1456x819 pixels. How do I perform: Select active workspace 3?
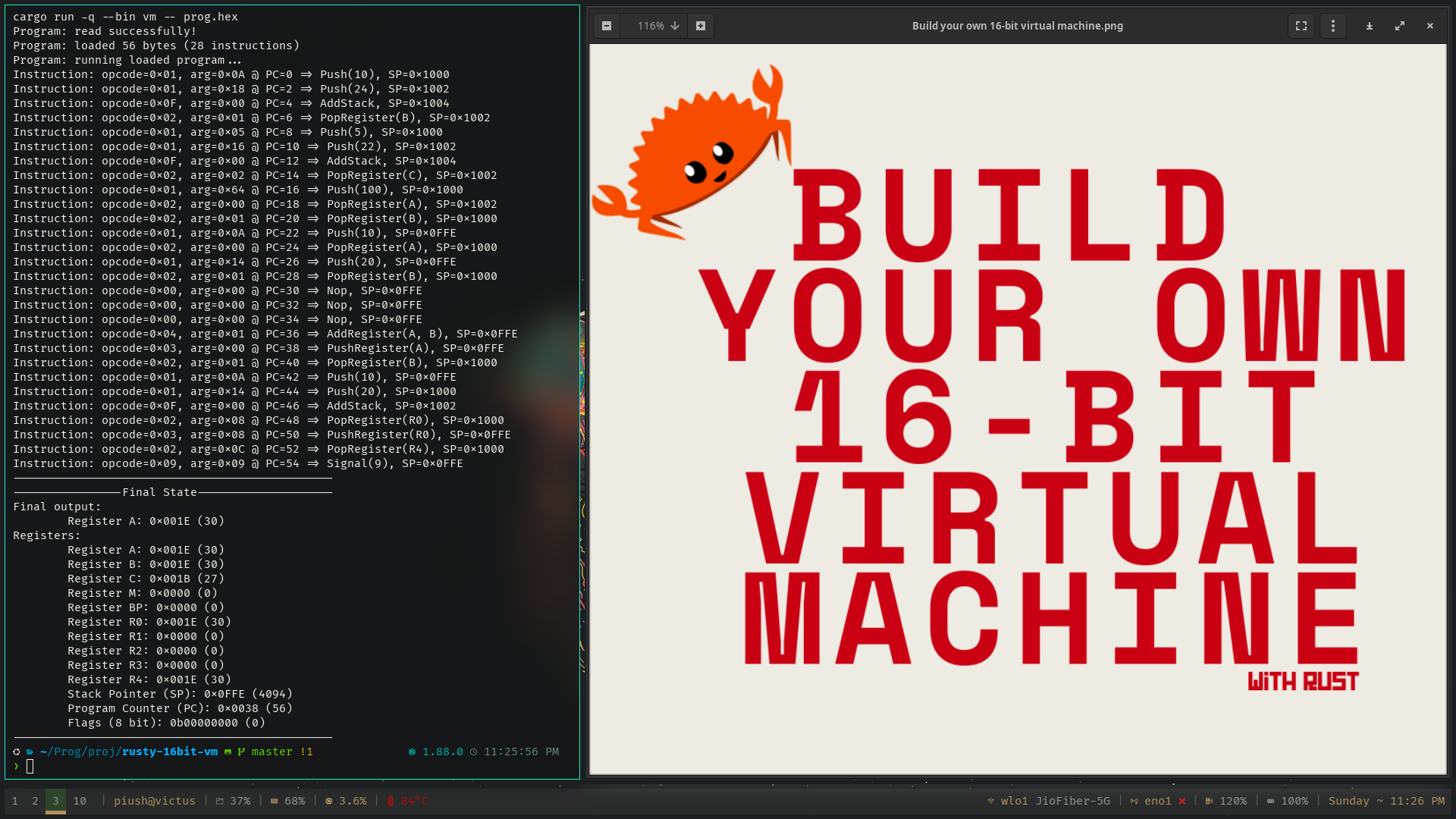coord(55,801)
